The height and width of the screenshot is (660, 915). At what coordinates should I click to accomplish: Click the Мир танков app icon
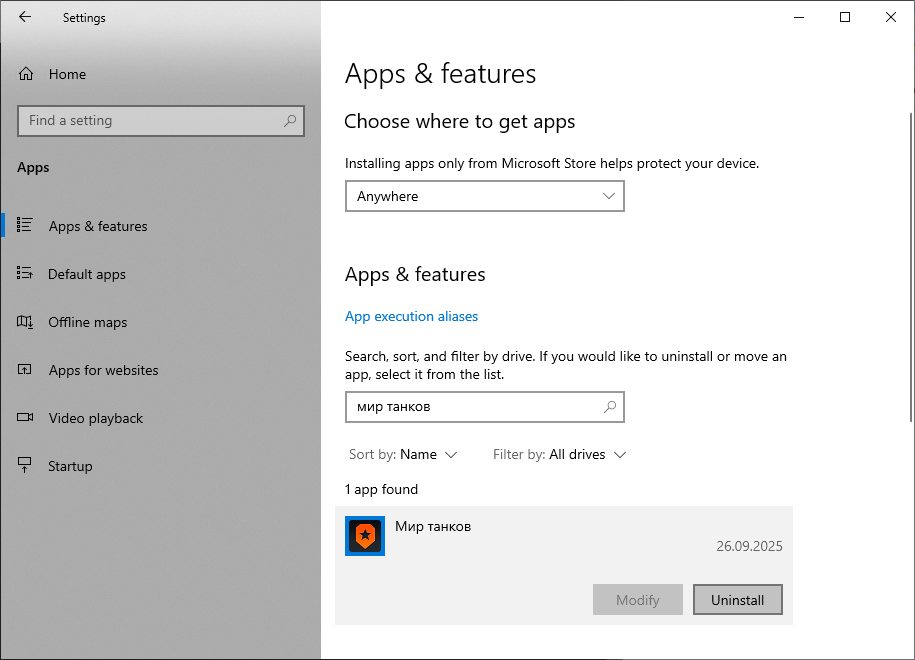[365, 536]
